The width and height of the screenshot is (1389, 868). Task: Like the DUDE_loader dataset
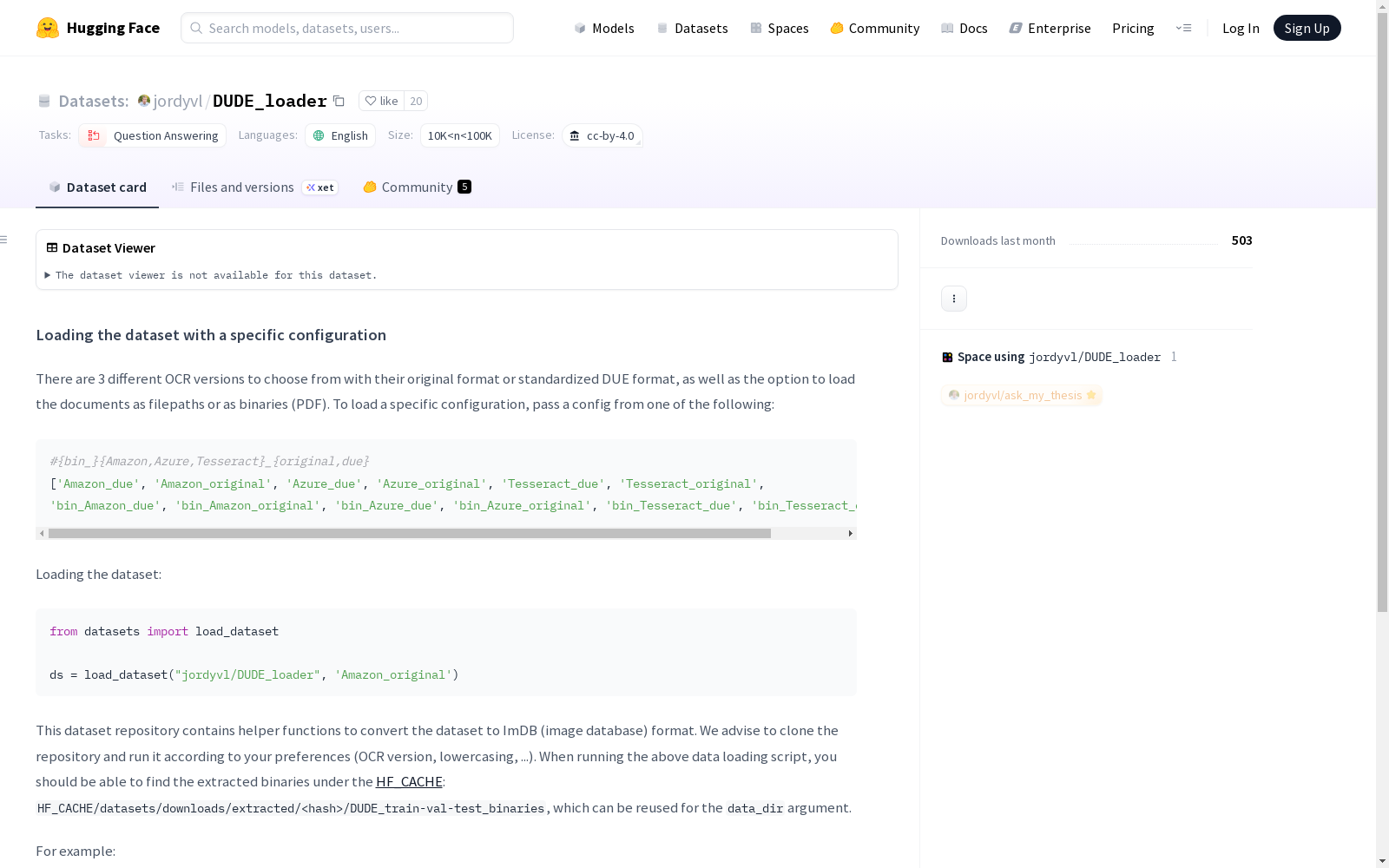(x=381, y=101)
